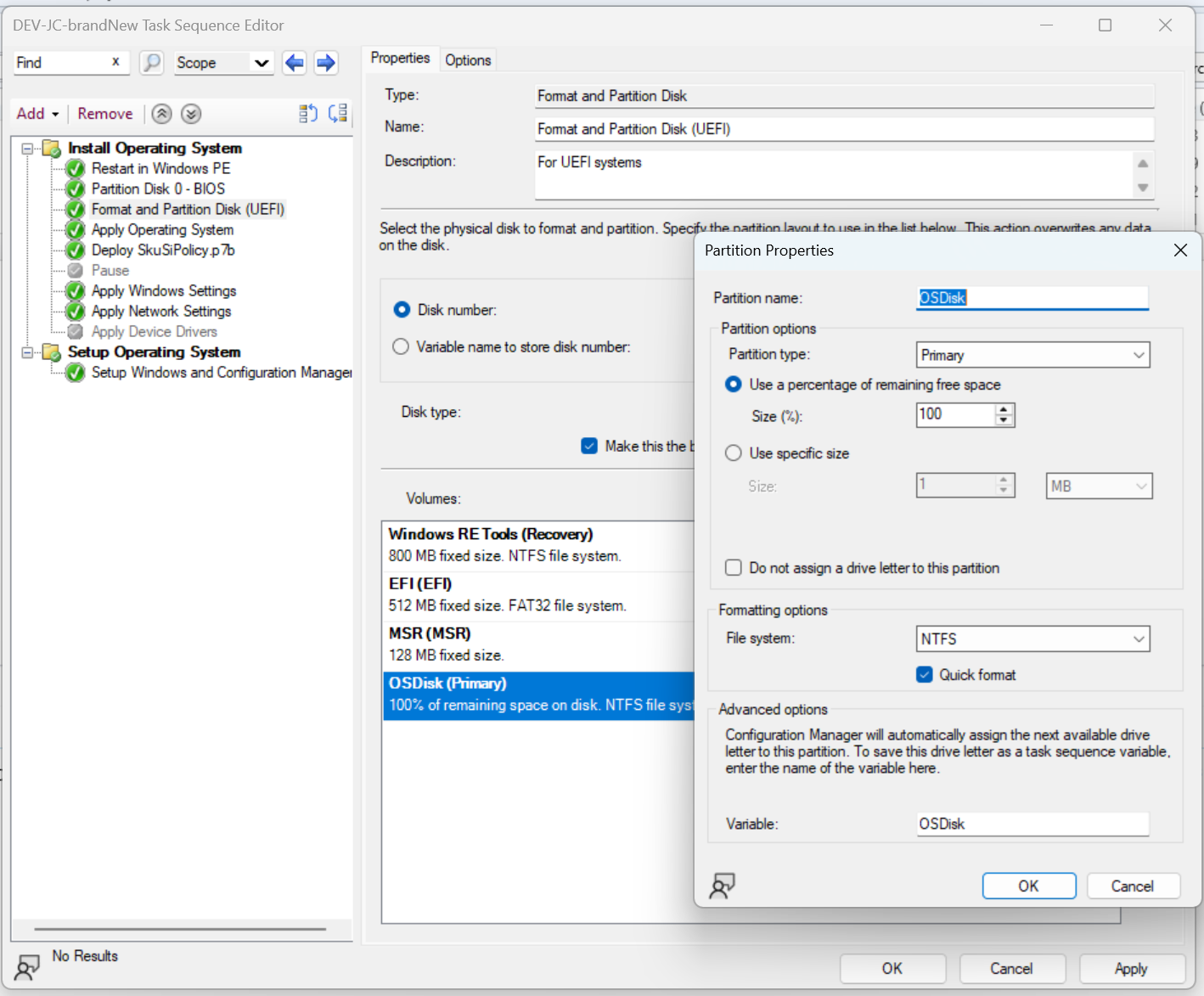Viewport: 1204px width, 996px height.
Task: Click the Remove button
Action: (x=105, y=114)
